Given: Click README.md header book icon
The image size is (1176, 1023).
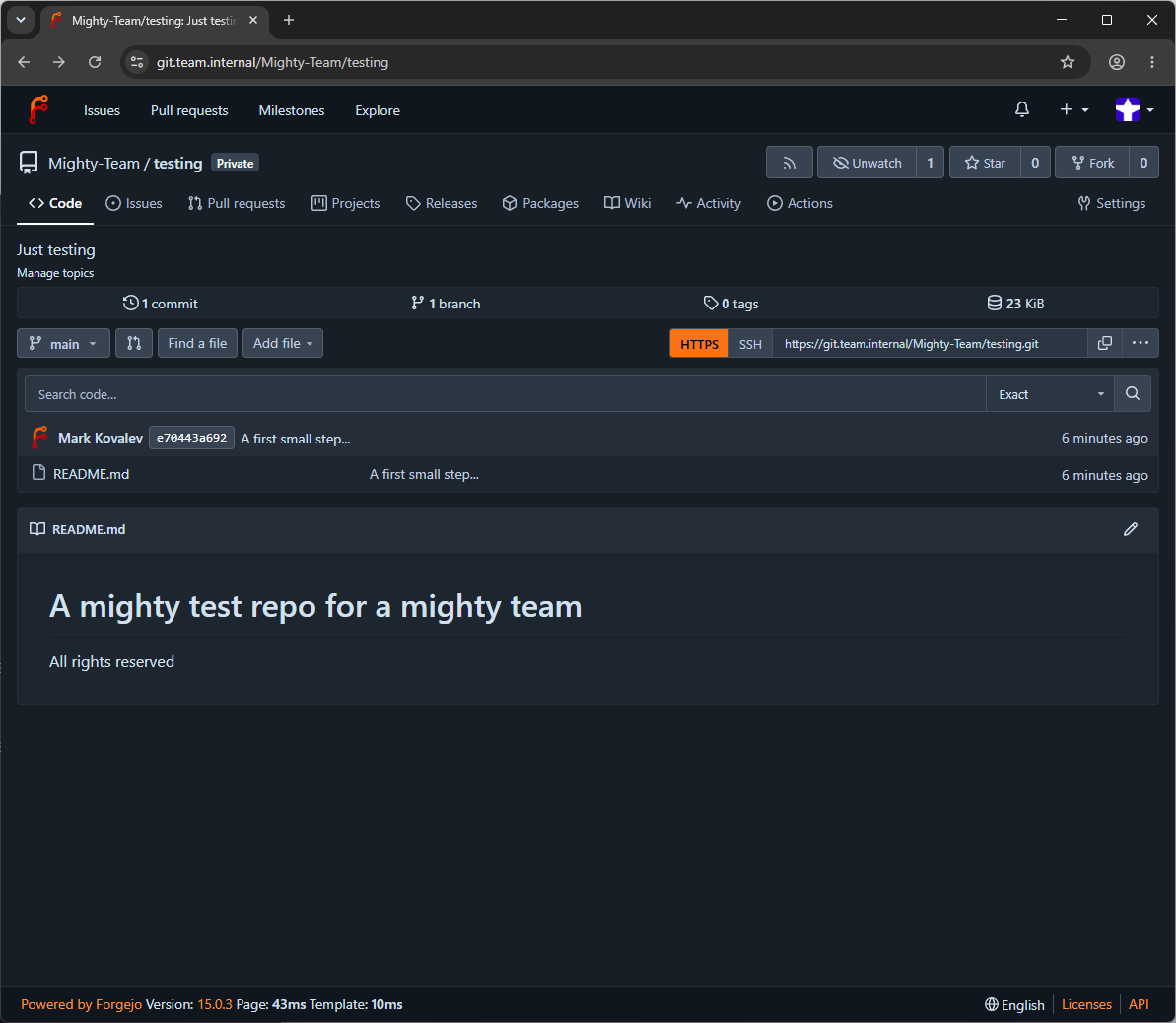Looking at the screenshot, I should coord(36,529).
